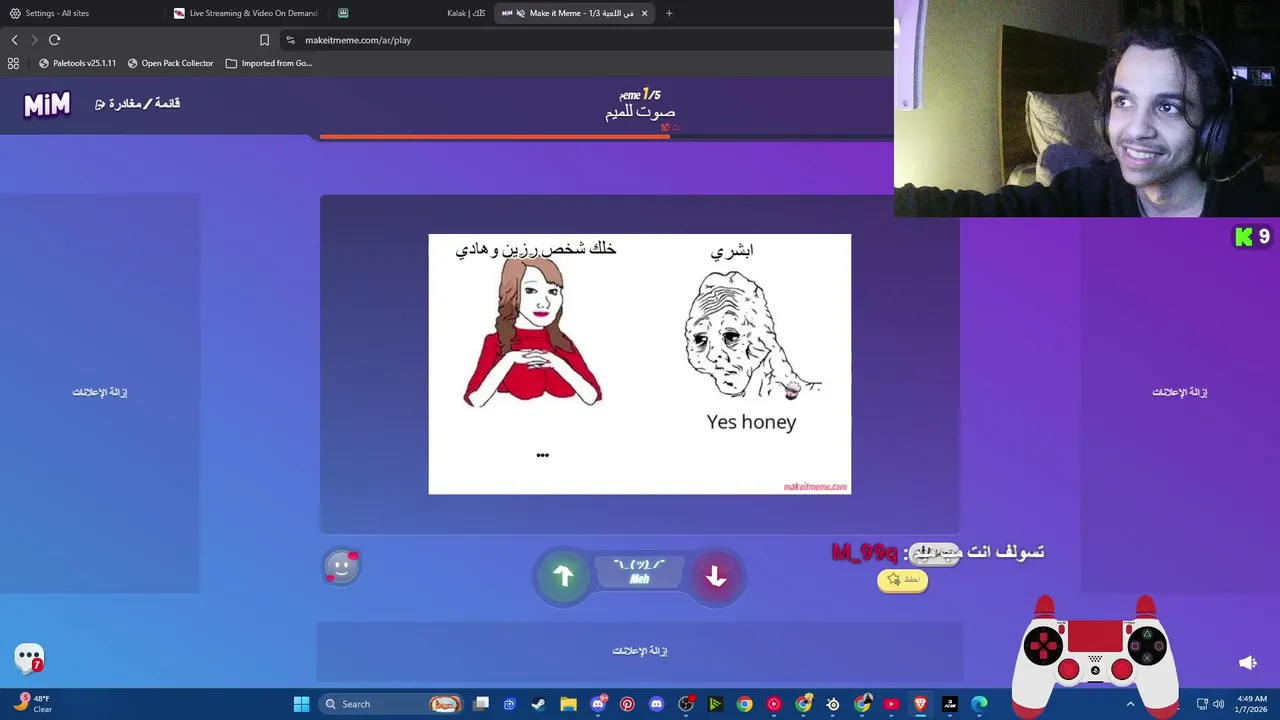Open the Brave browser taskbar icon
Image resolution: width=1280 pixels, height=720 pixels.
920,704
